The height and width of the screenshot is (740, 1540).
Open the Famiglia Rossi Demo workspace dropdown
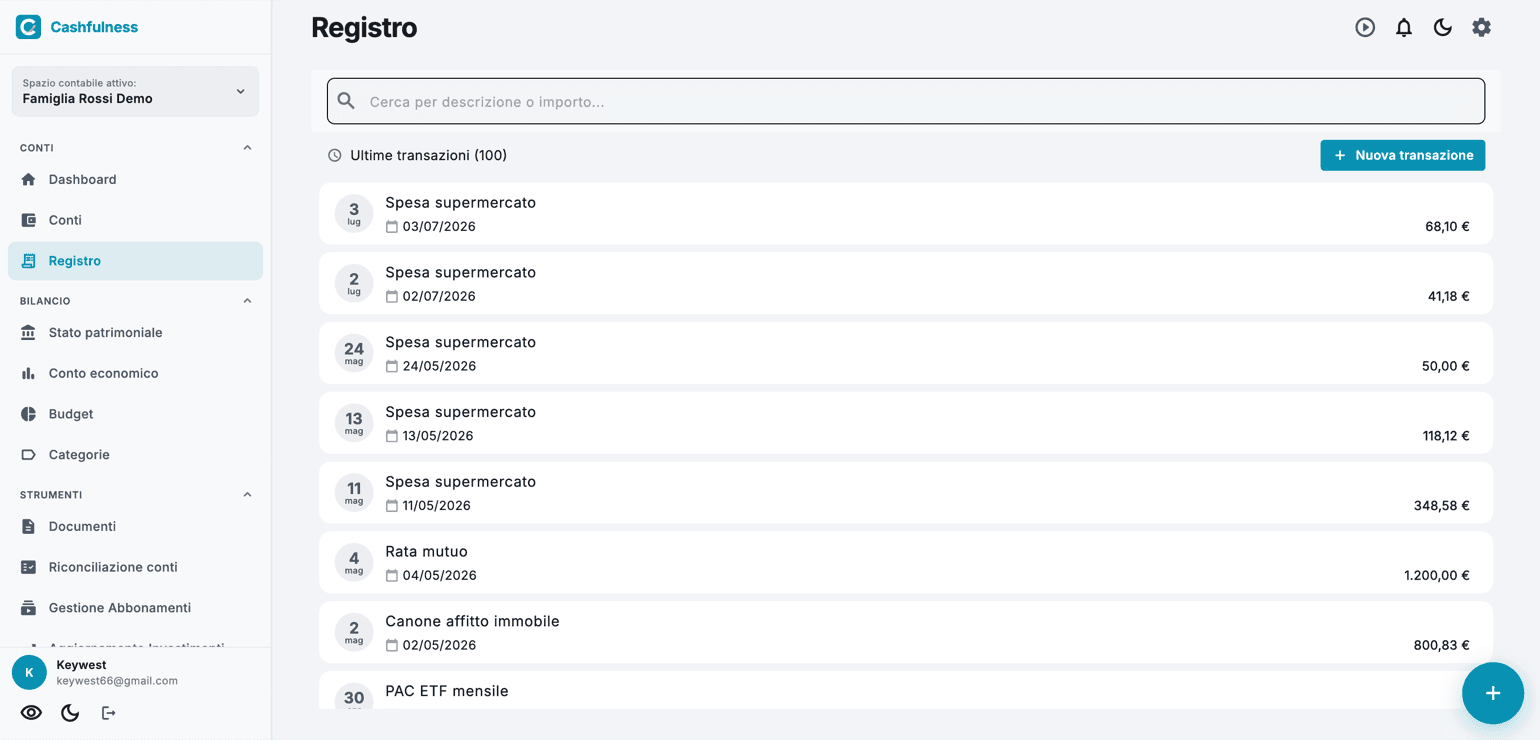[x=135, y=91]
